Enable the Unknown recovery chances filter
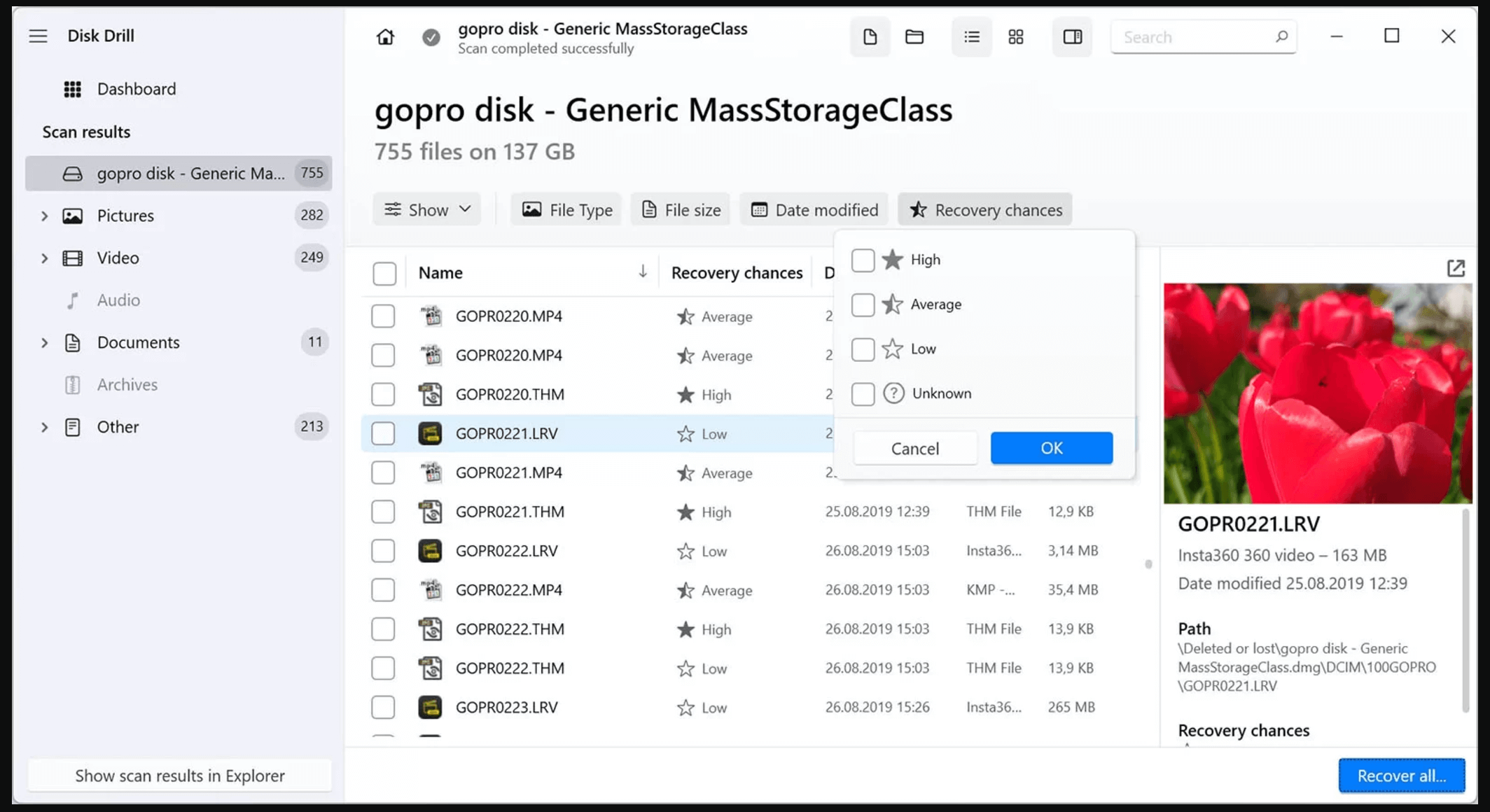 pyautogui.click(x=863, y=393)
